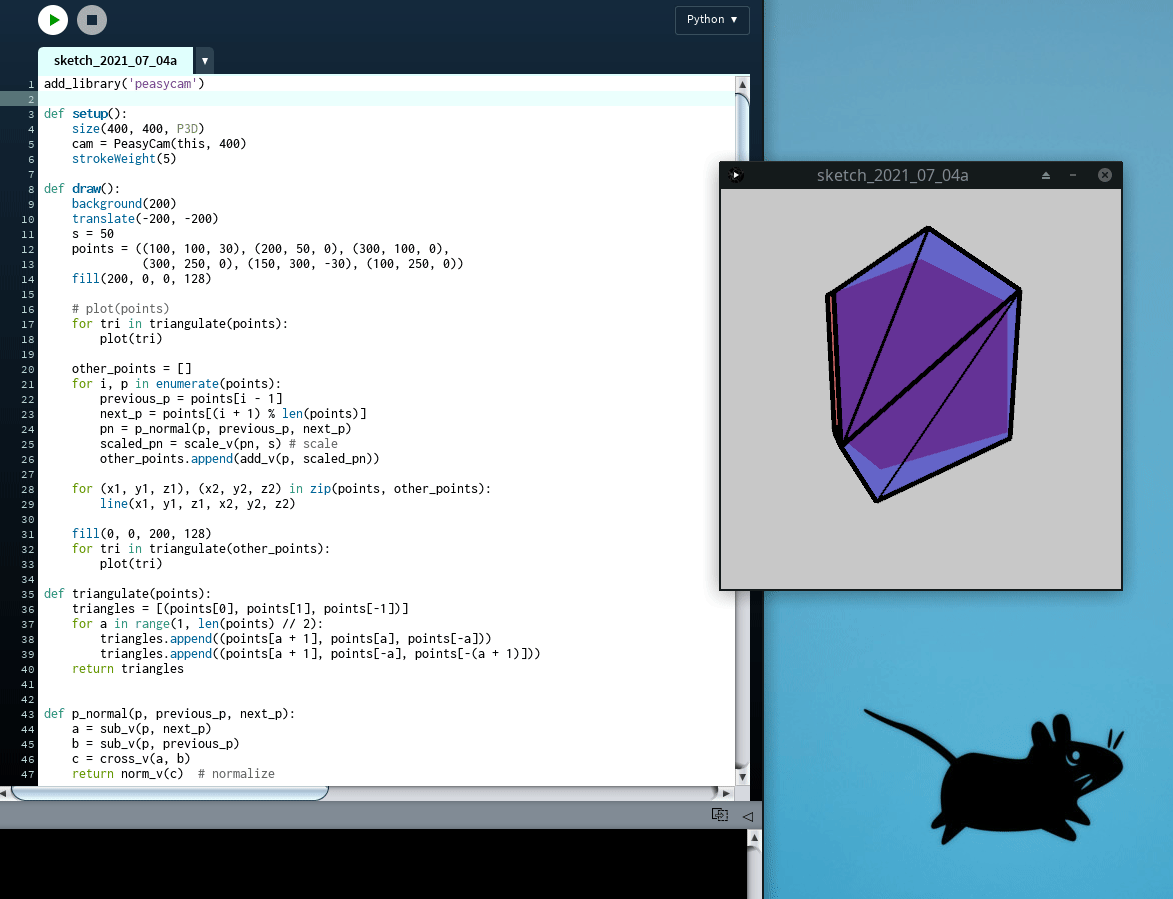
Task: Click the horizontal scroll right arrow
Action: [x=726, y=793]
